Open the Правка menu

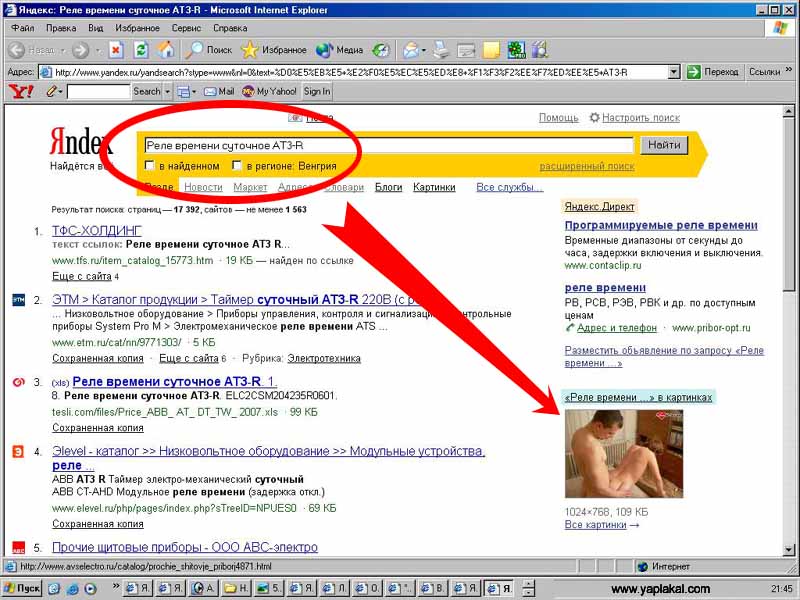(61, 28)
